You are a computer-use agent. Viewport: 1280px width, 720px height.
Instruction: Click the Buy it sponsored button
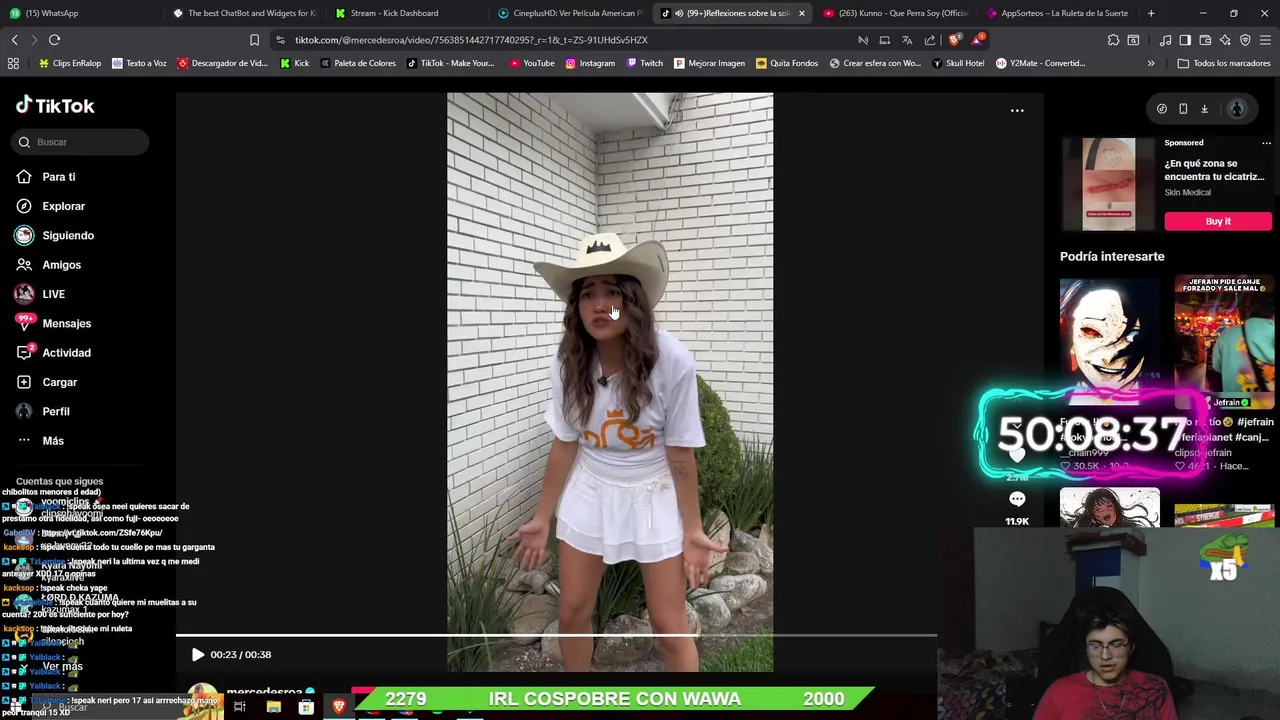pos(1218,221)
